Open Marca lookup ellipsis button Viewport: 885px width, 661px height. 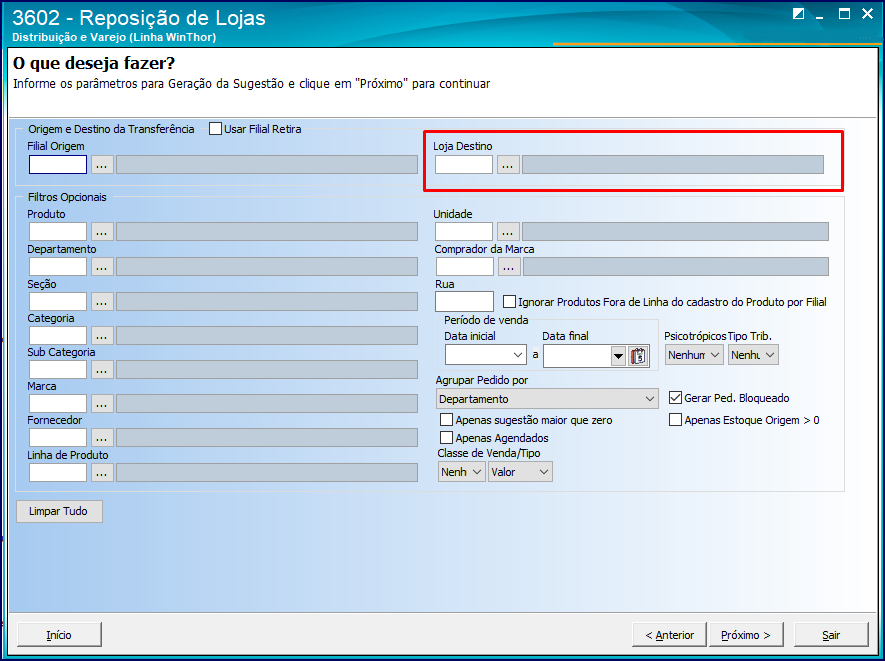point(102,404)
